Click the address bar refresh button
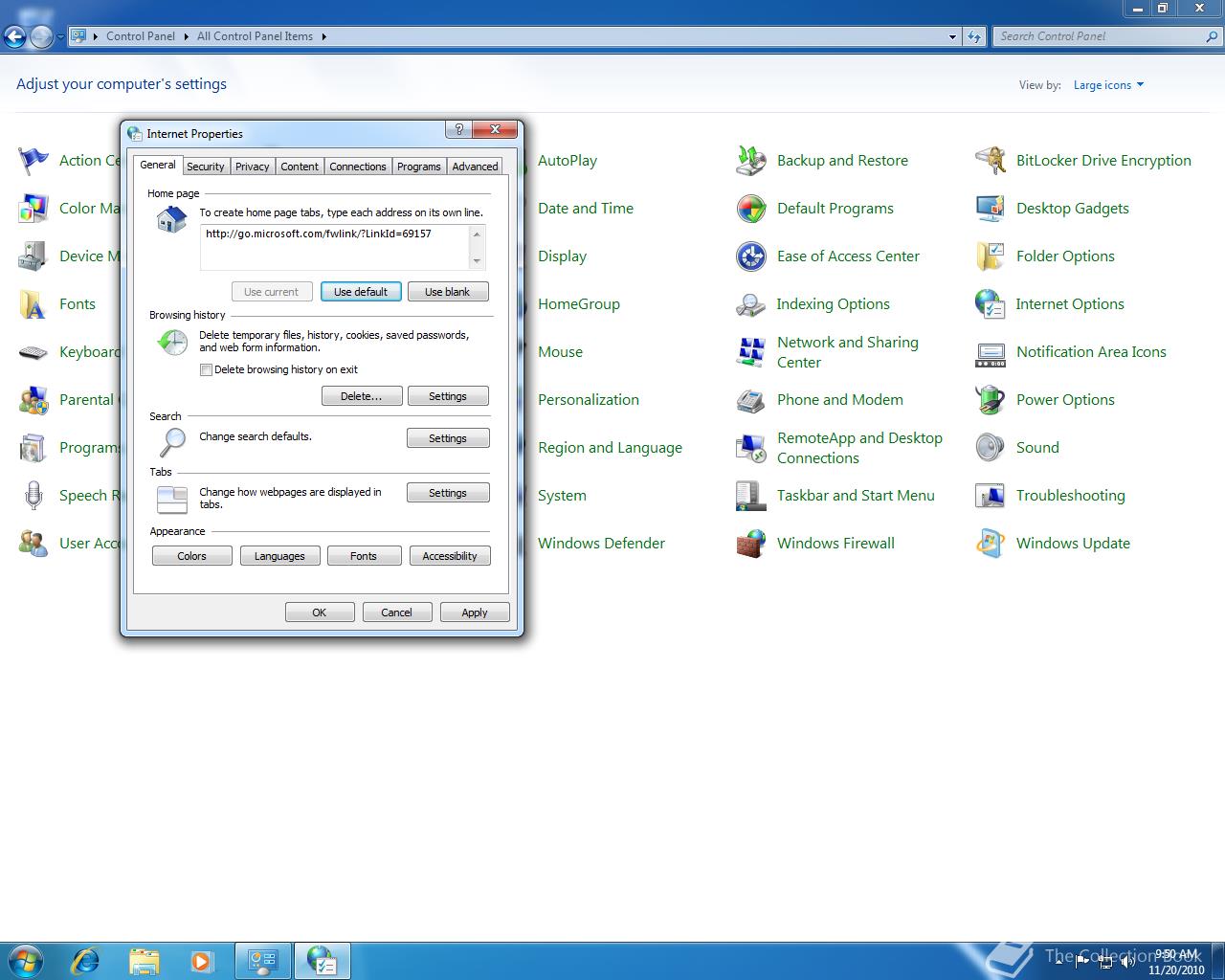Viewport: 1225px width, 980px height. [974, 36]
